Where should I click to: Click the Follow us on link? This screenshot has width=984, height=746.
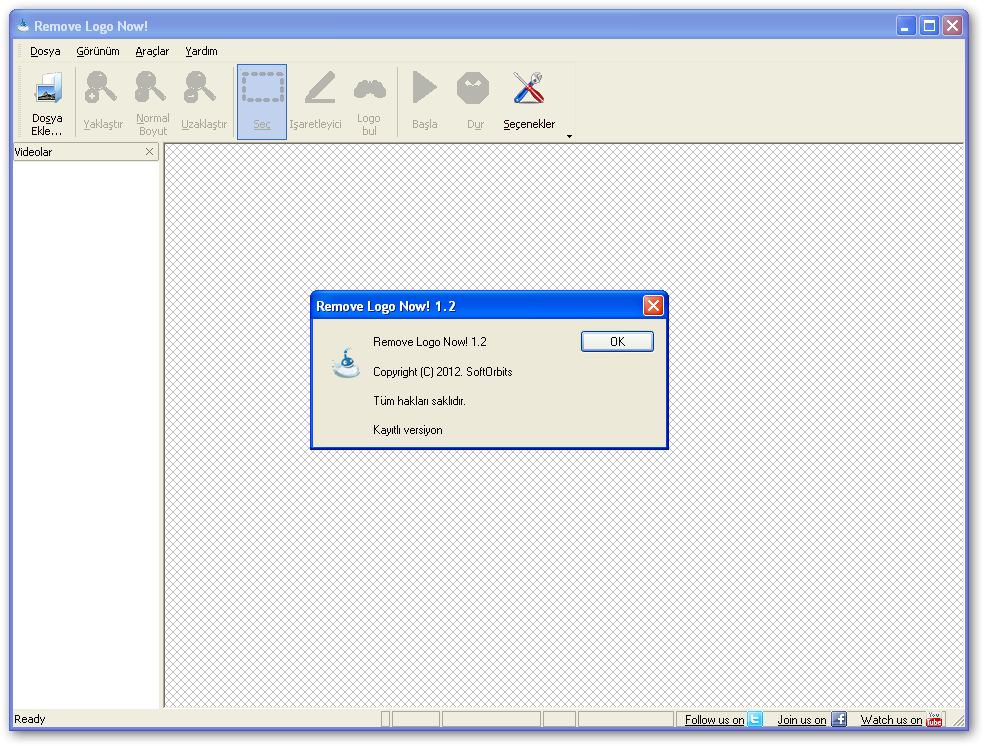(x=713, y=719)
